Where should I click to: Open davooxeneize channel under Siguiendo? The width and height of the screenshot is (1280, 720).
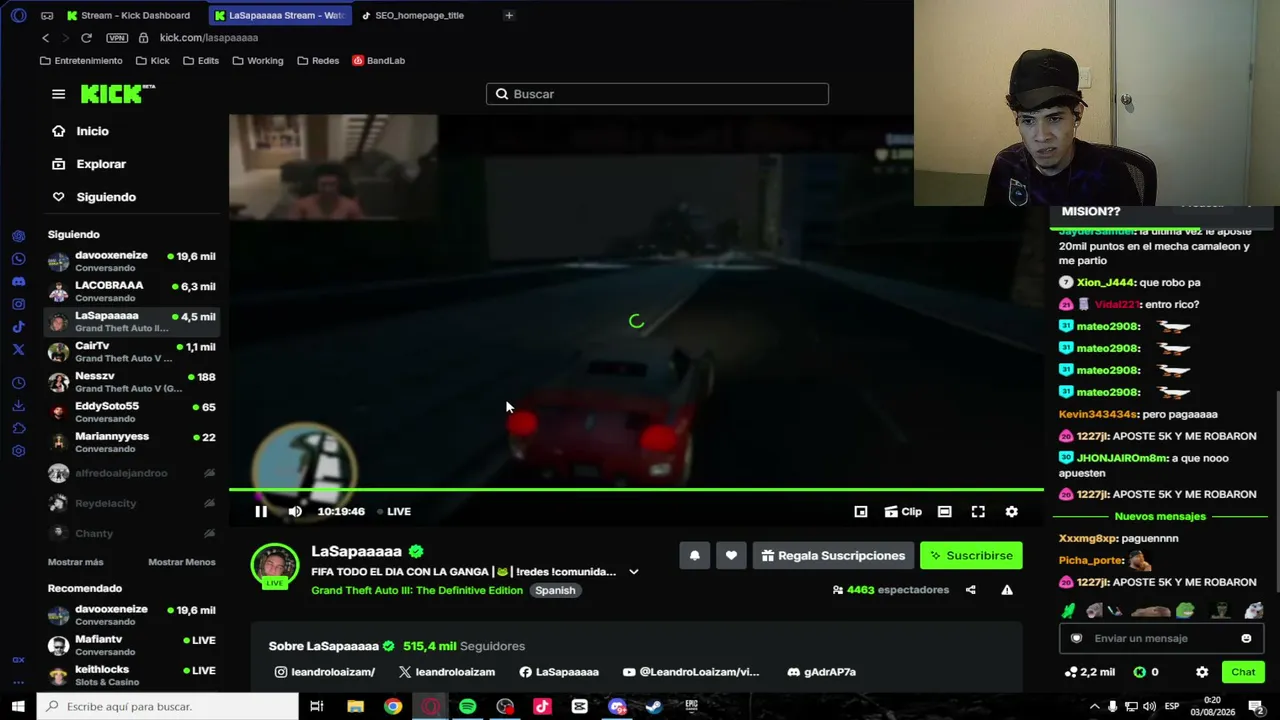tap(132, 261)
